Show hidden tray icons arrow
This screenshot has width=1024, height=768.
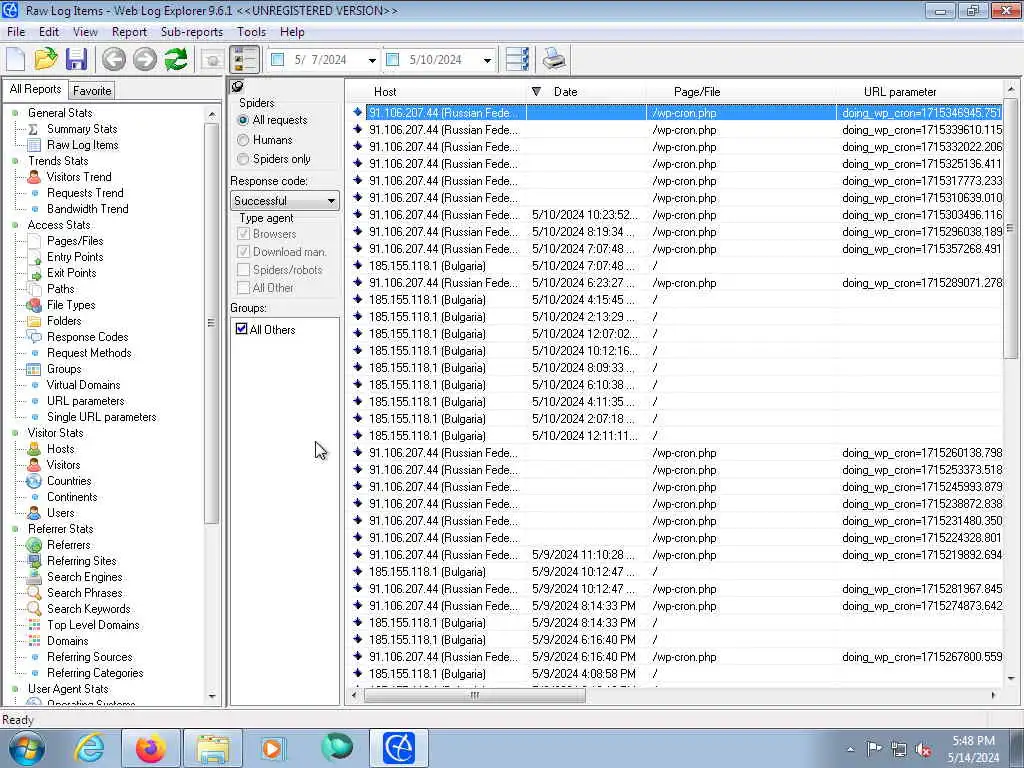pyautogui.click(x=850, y=750)
